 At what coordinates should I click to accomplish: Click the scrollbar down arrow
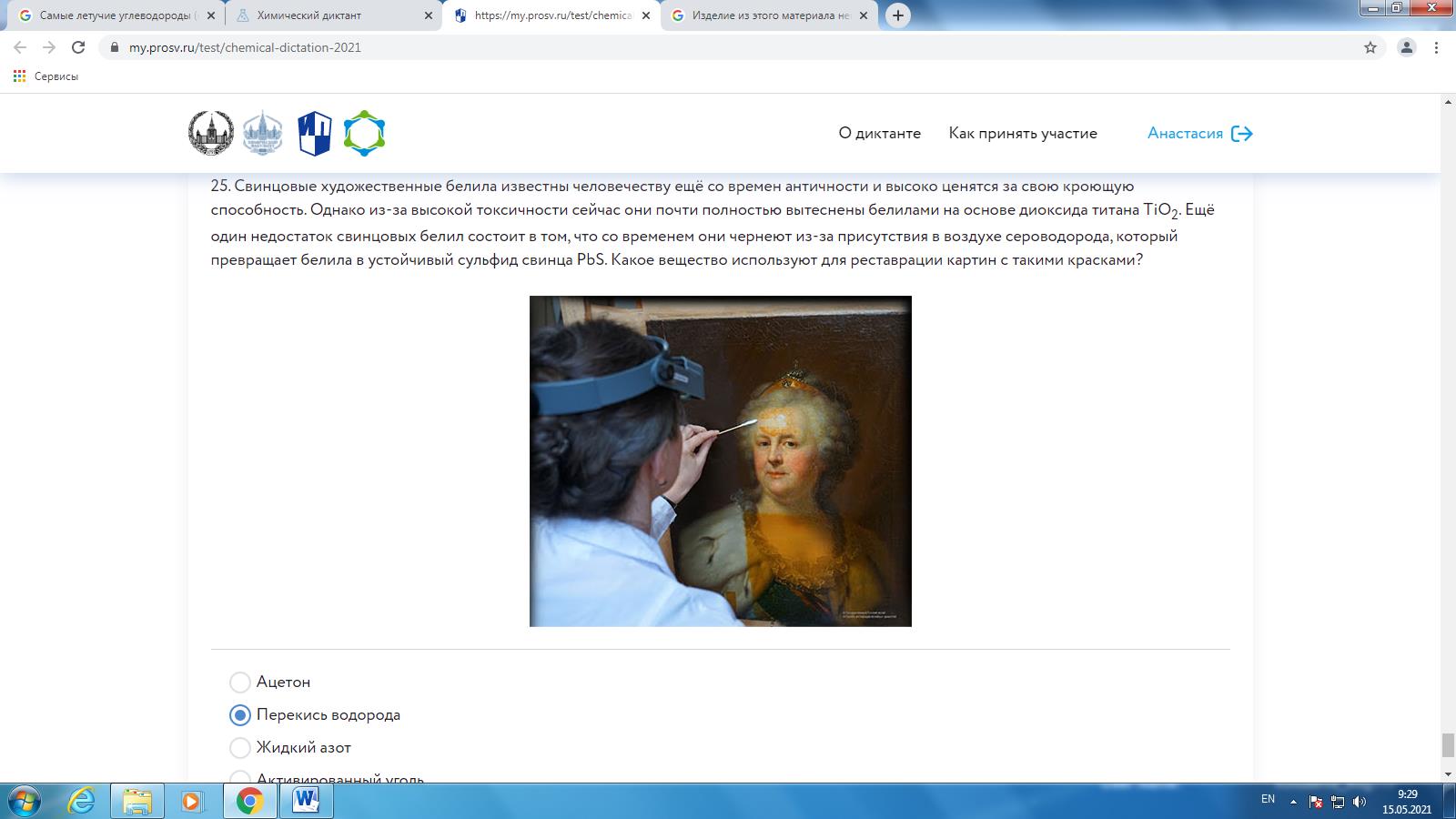[1448, 773]
